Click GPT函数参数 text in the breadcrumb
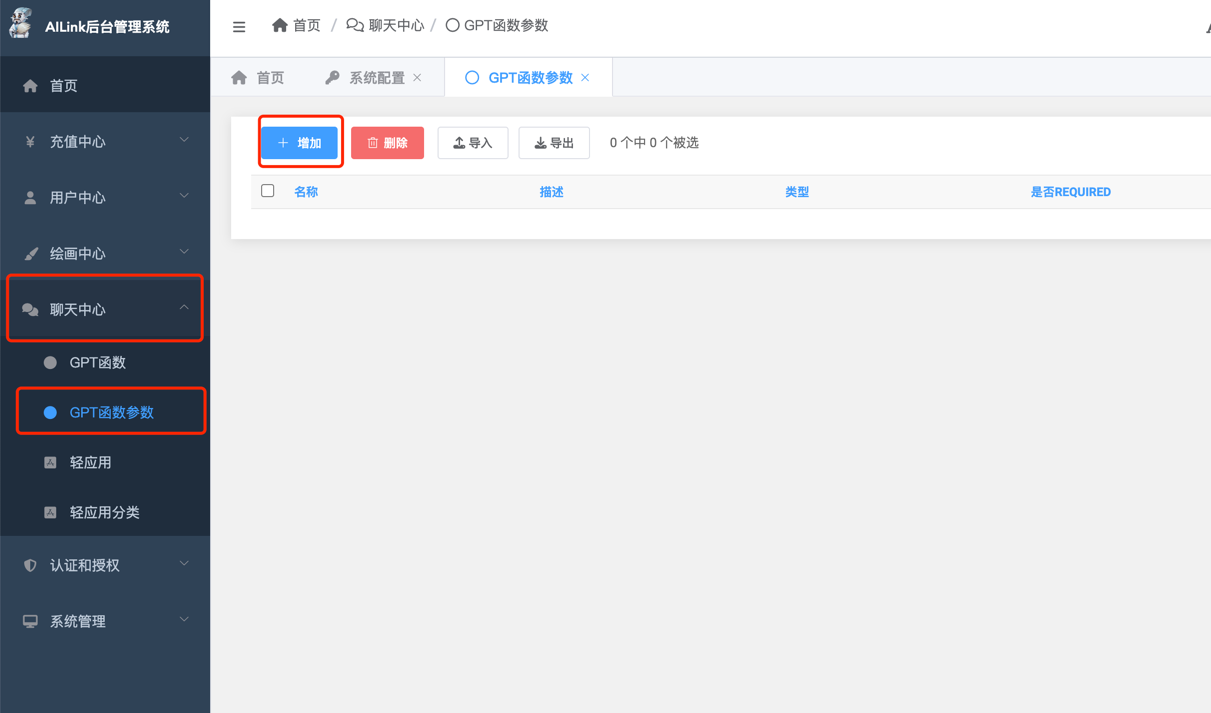1211x713 pixels. (x=506, y=25)
